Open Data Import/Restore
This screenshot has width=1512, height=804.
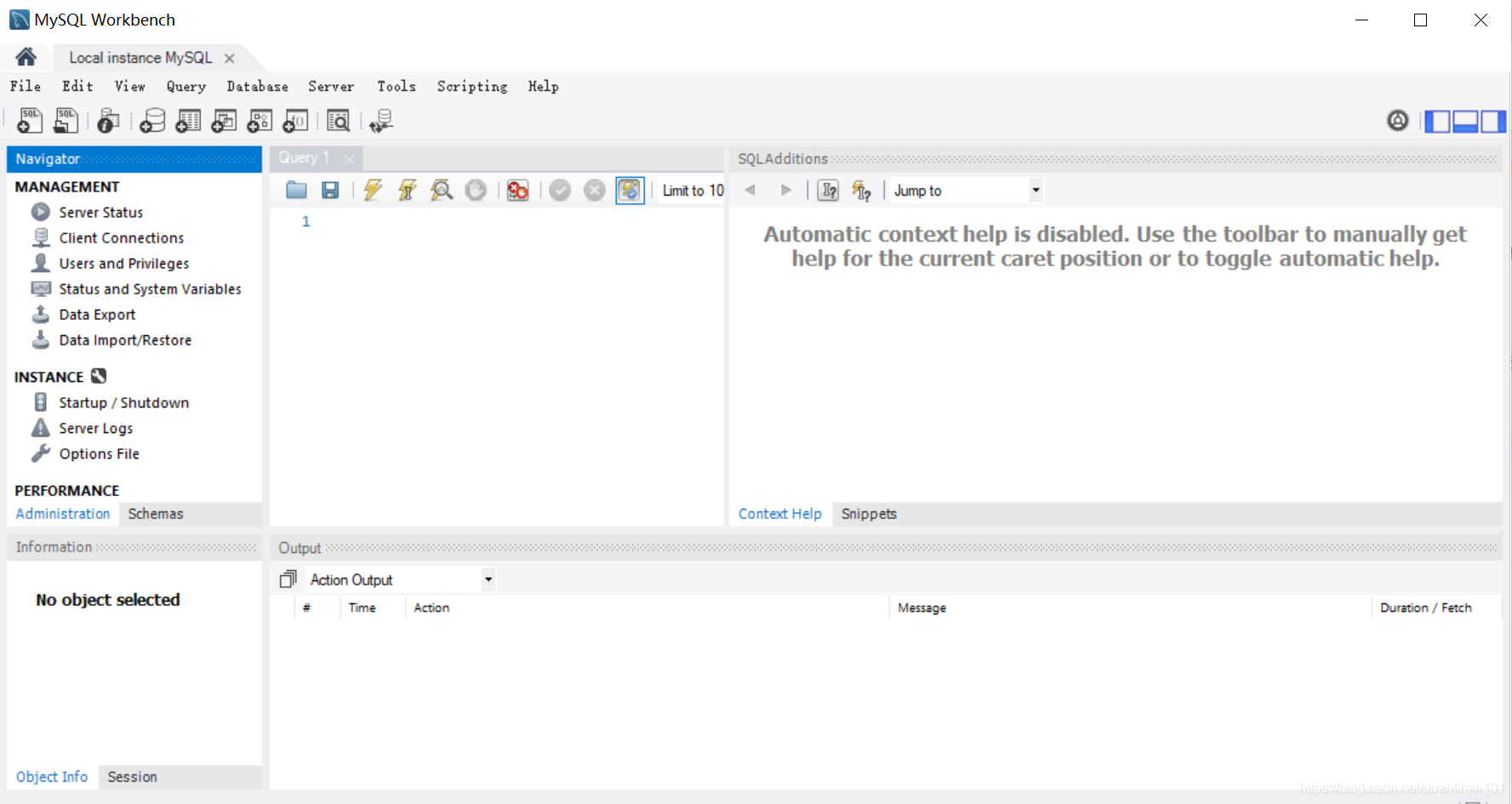pyautogui.click(x=126, y=339)
